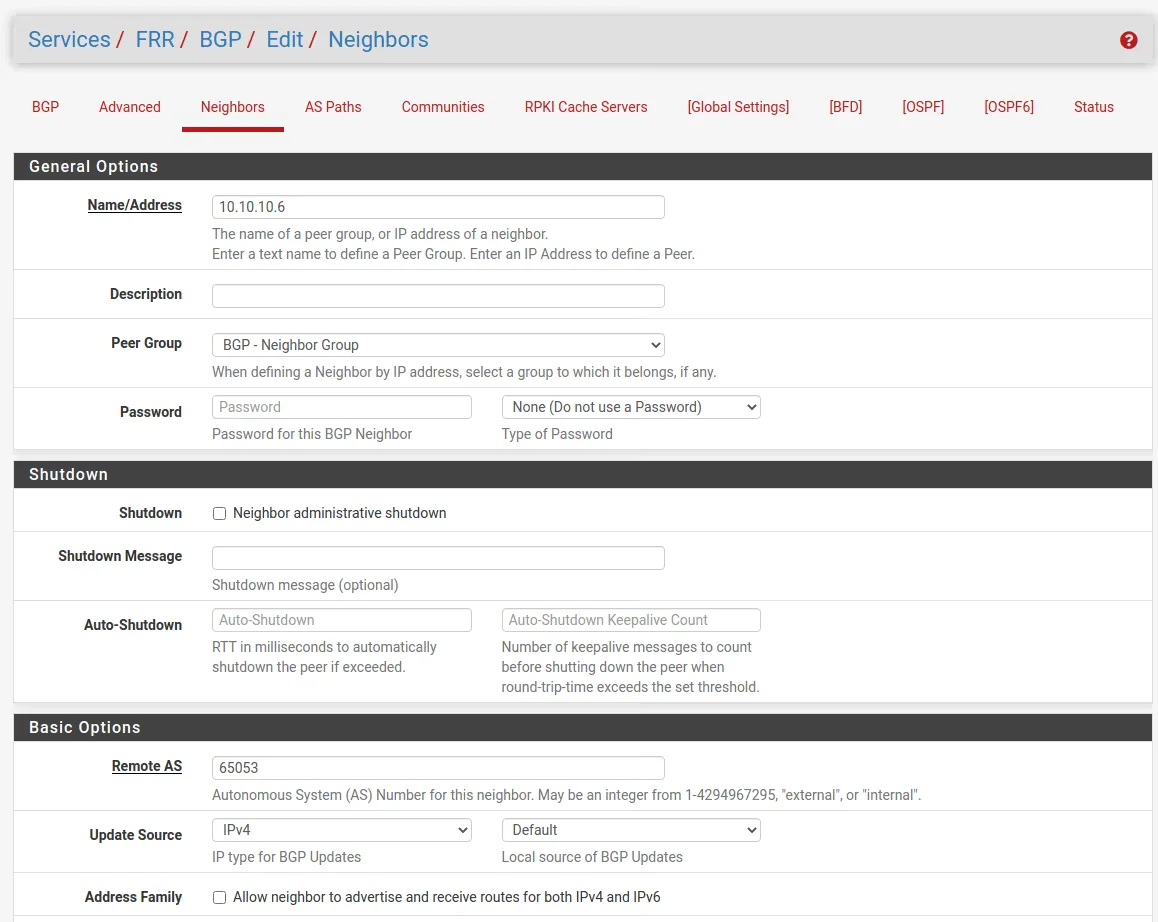Open the [Global Settings] tab
Screen dimensions: 1158x922
(738, 107)
